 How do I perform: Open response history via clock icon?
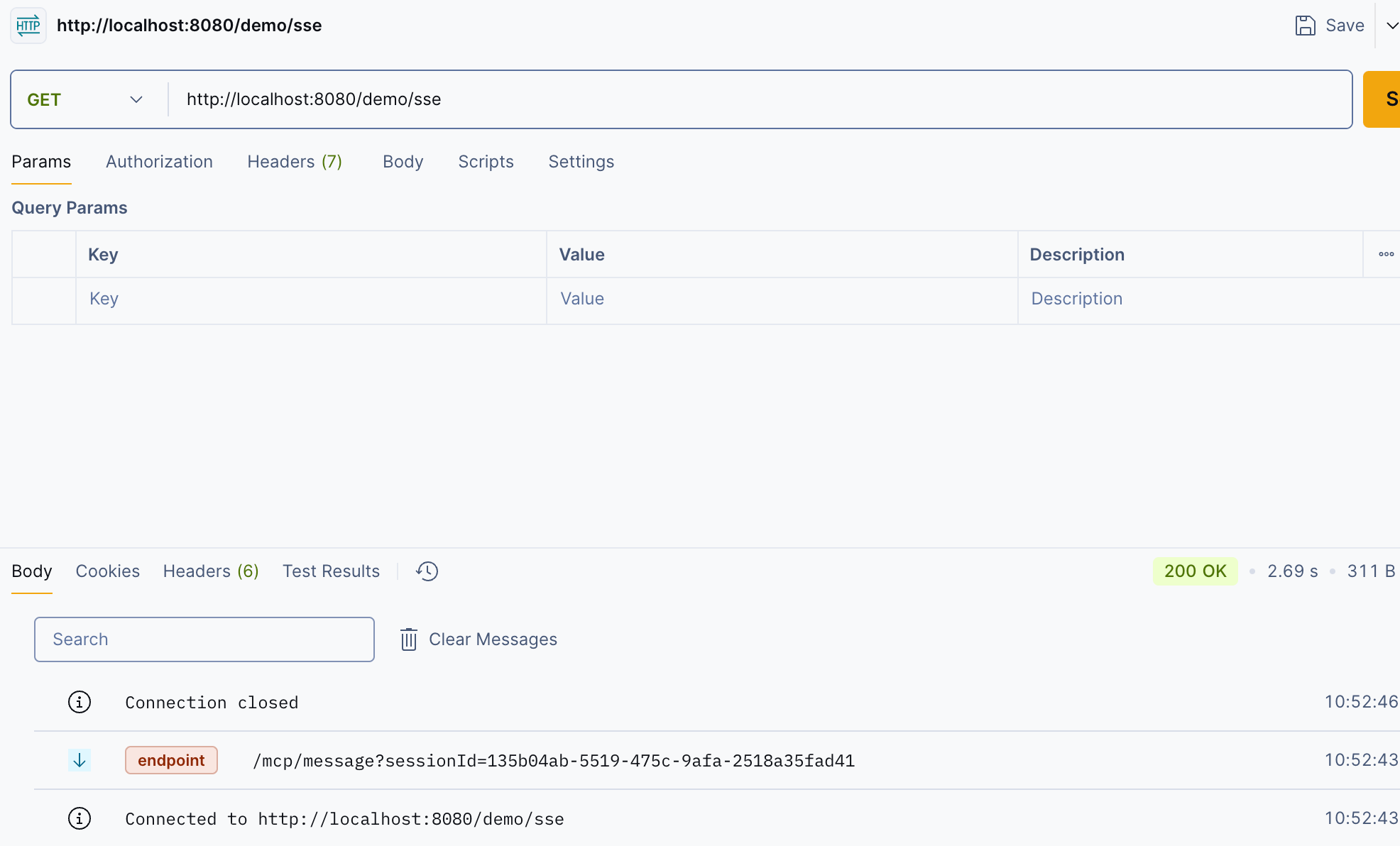[427, 571]
